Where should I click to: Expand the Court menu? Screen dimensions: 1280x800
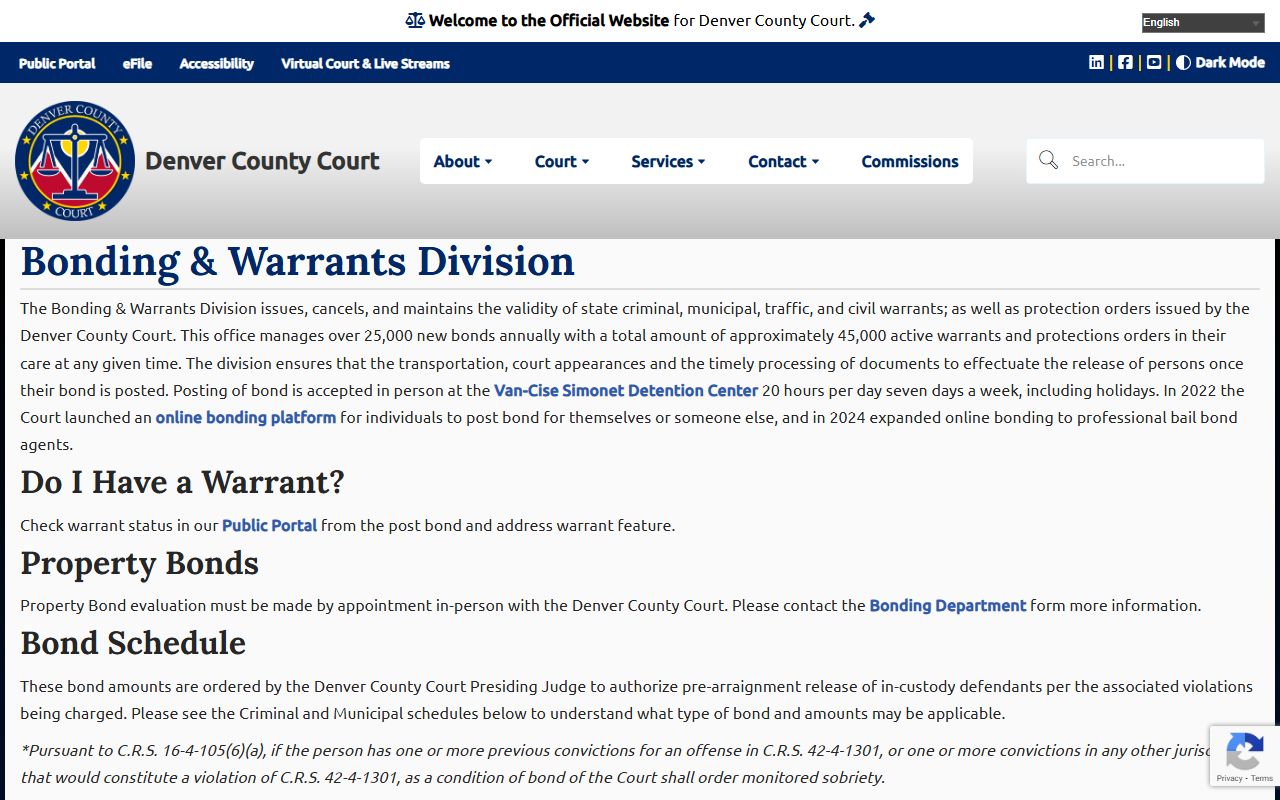pyautogui.click(x=562, y=161)
